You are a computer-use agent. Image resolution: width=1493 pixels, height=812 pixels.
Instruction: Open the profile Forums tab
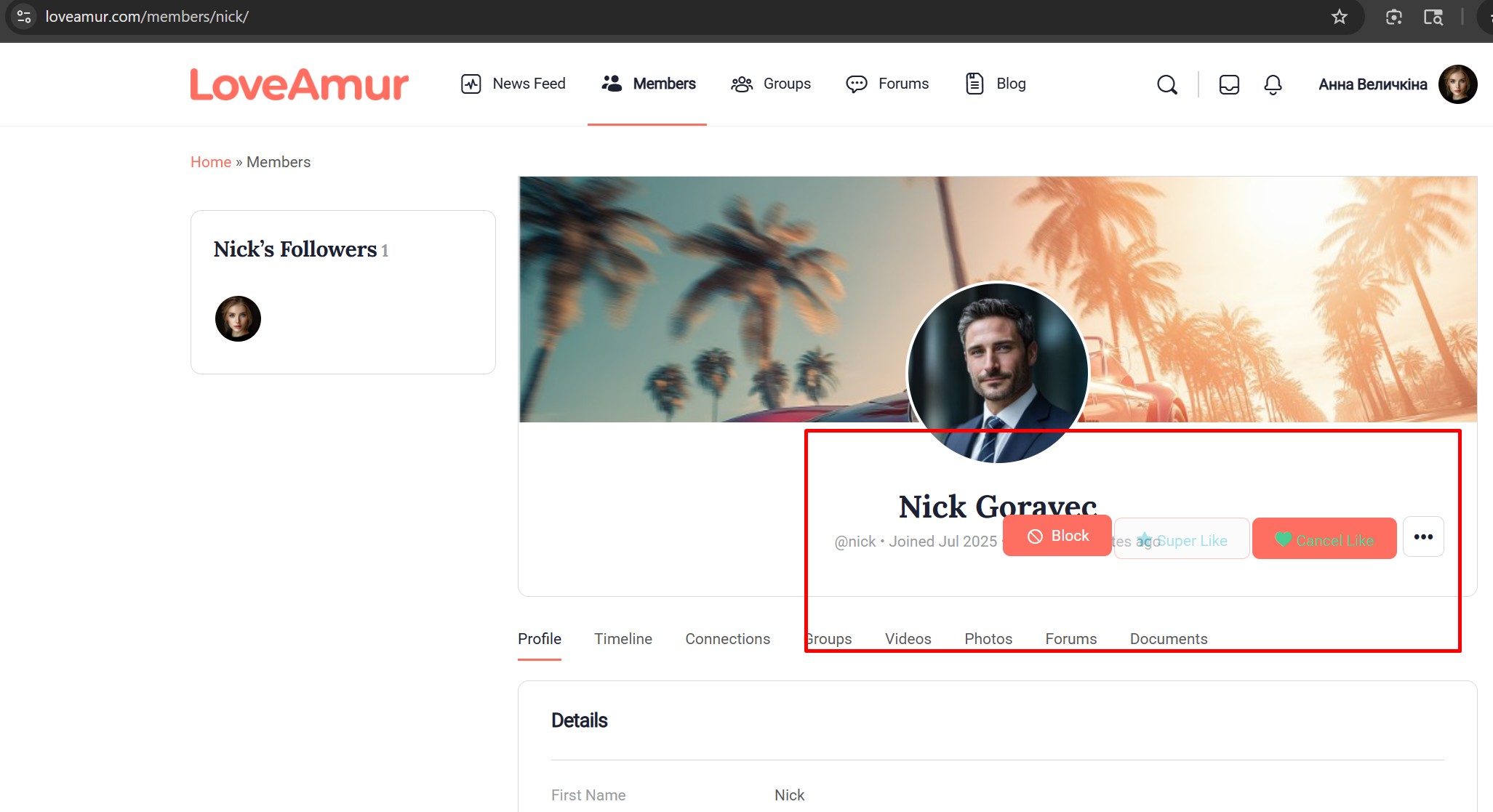click(x=1071, y=639)
